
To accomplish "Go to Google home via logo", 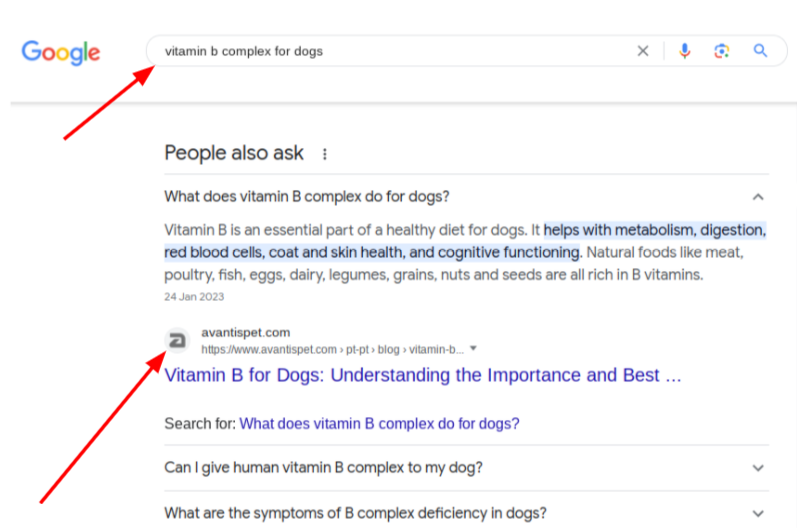I will click(60, 52).
